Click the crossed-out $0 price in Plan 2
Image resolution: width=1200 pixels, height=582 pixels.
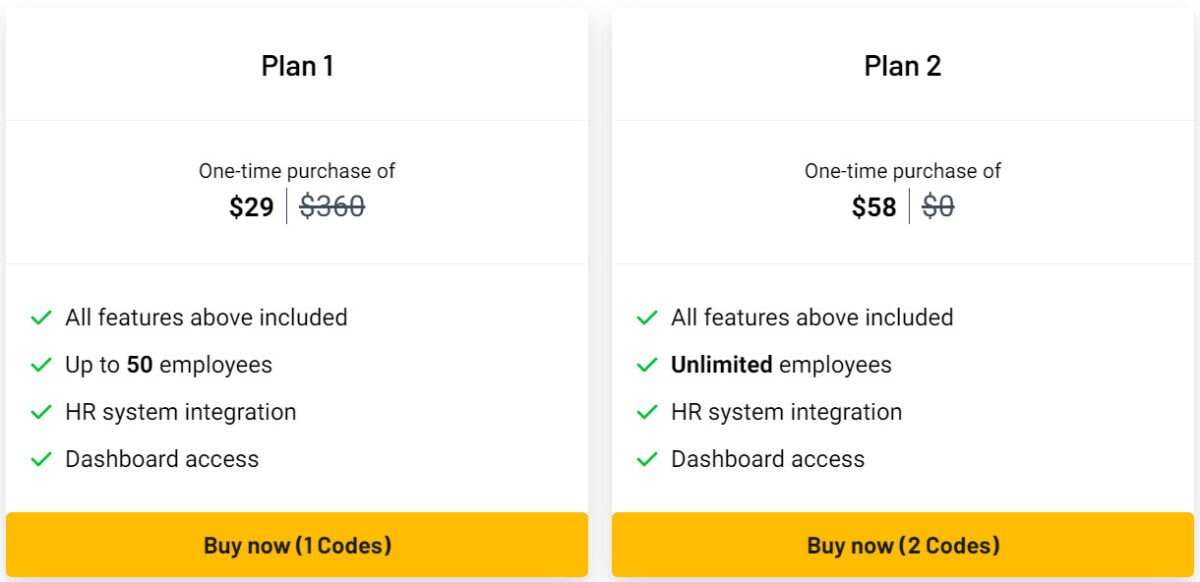[x=938, y=207]
